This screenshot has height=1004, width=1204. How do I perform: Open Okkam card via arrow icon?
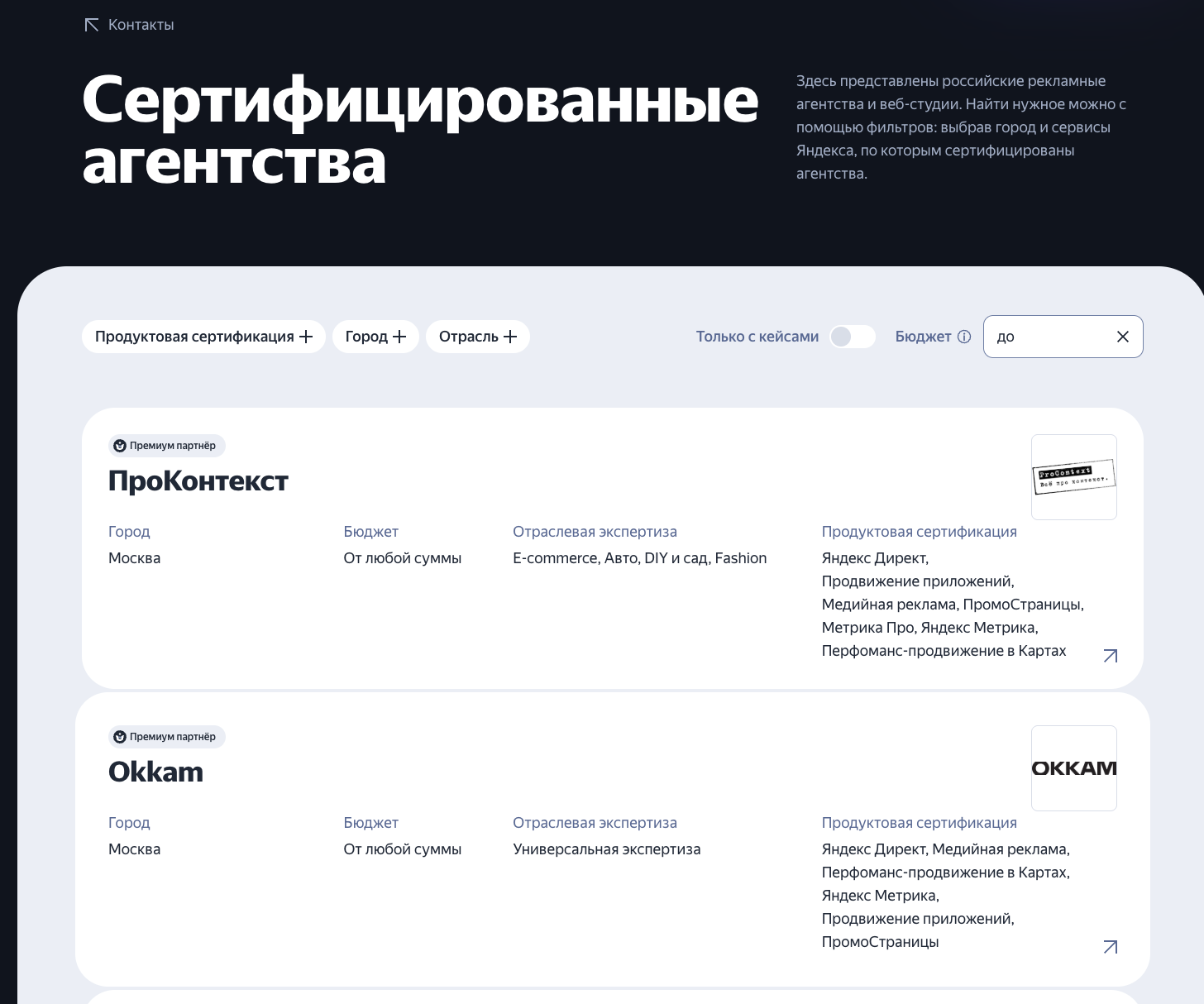pyautogui.click(x=1111, y=947)
